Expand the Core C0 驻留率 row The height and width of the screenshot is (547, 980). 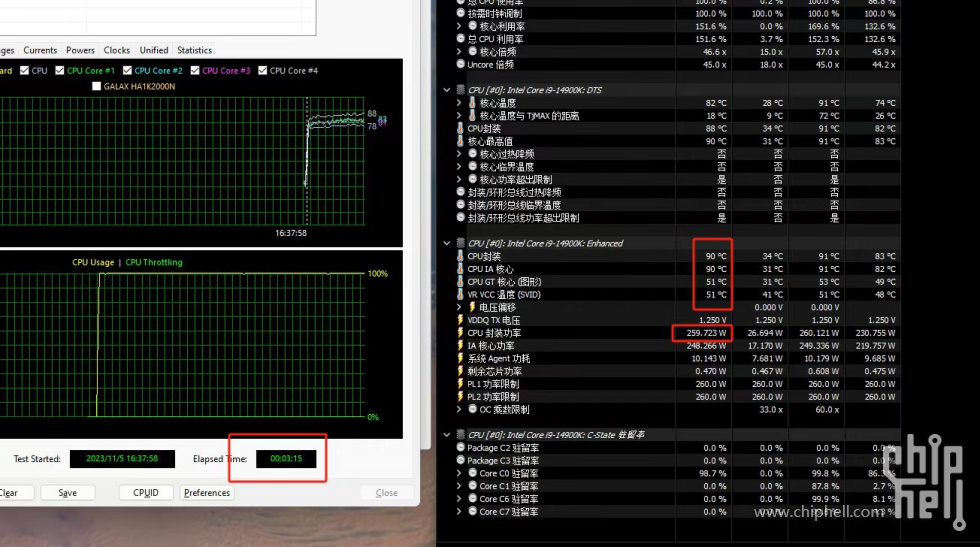[459, 473]
